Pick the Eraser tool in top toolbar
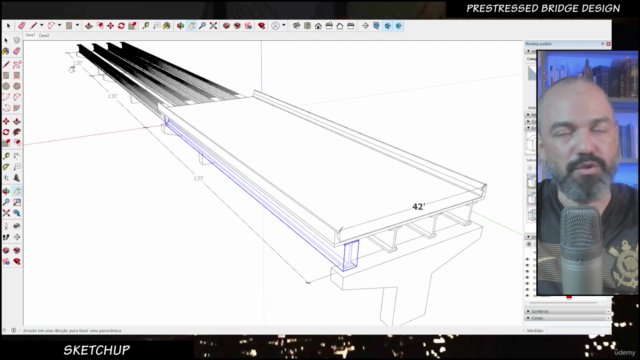 22,26
